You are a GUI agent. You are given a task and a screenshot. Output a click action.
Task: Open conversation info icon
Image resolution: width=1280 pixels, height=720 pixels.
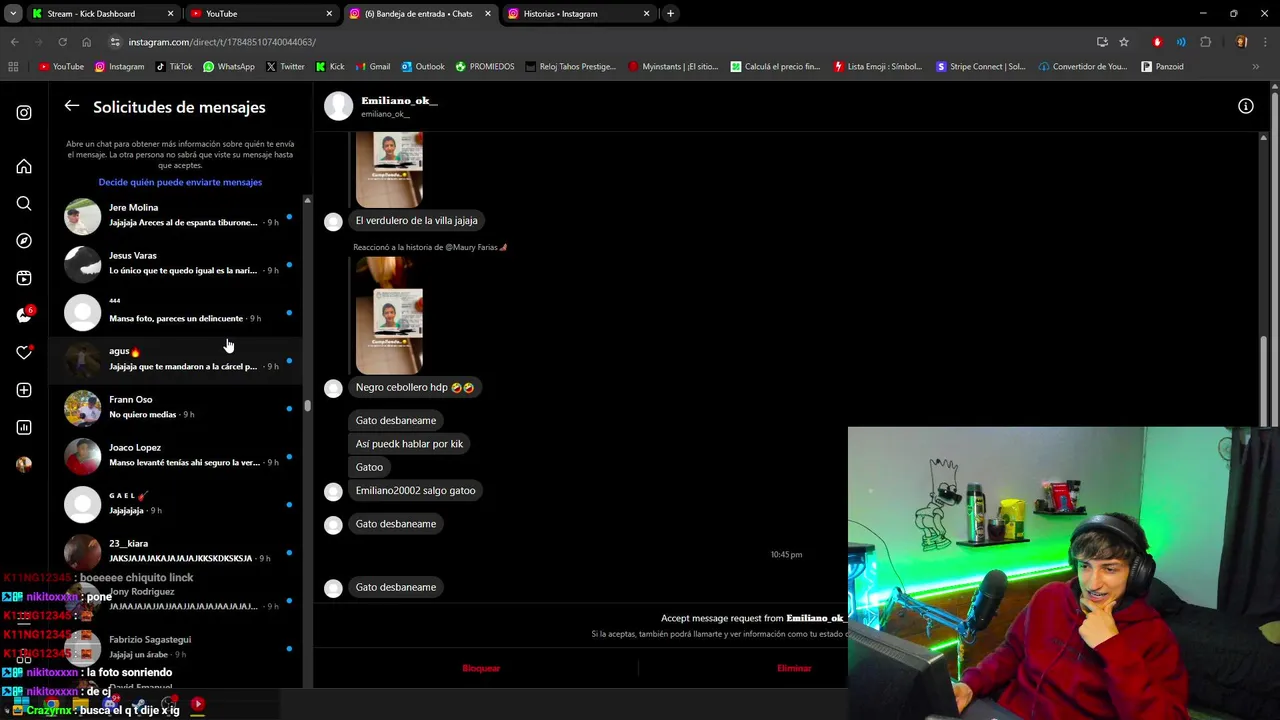[x=1246, y=106]
